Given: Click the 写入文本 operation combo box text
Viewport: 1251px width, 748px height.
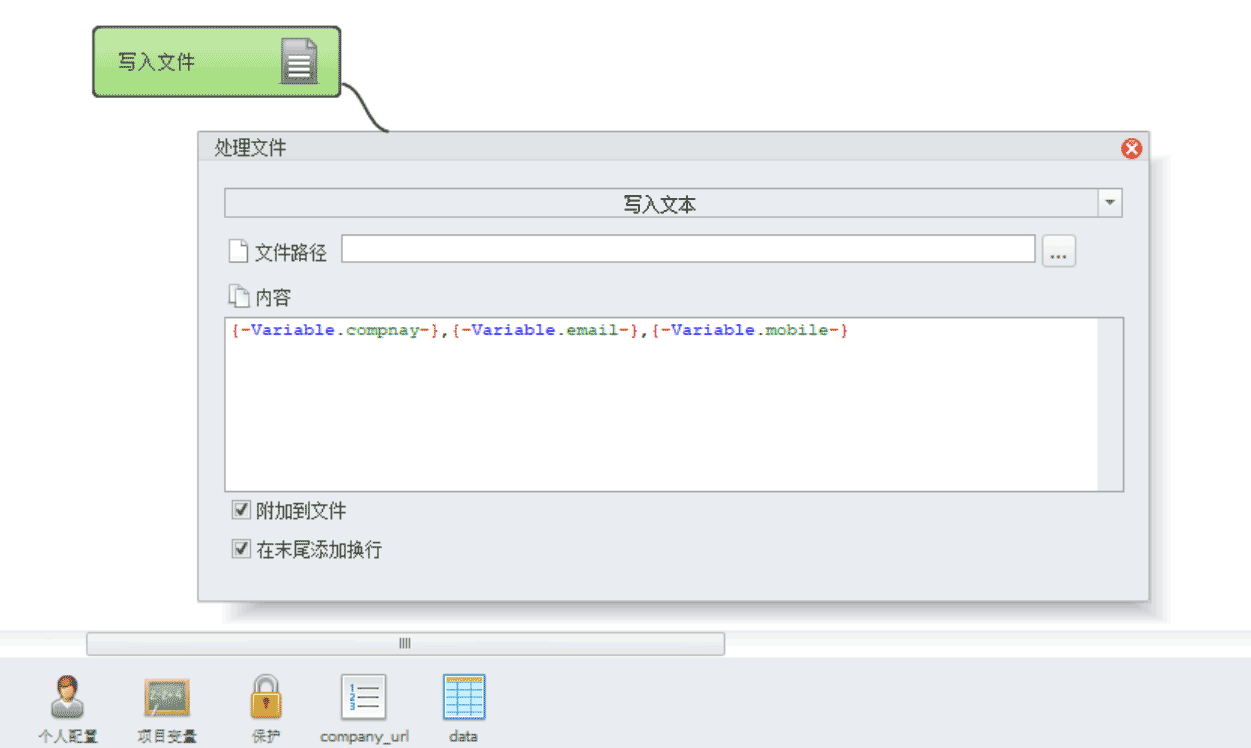Looking at the screenshot, I should click(660, 204).
